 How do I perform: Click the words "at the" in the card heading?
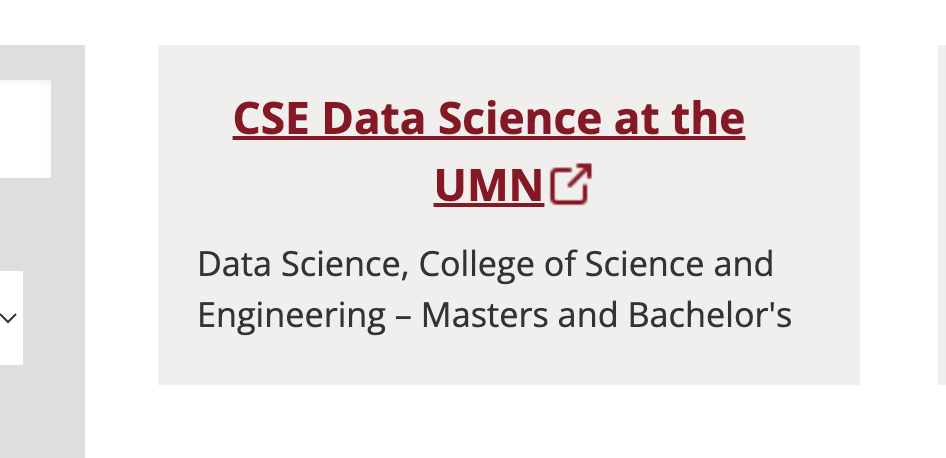[x=674, y=121]
